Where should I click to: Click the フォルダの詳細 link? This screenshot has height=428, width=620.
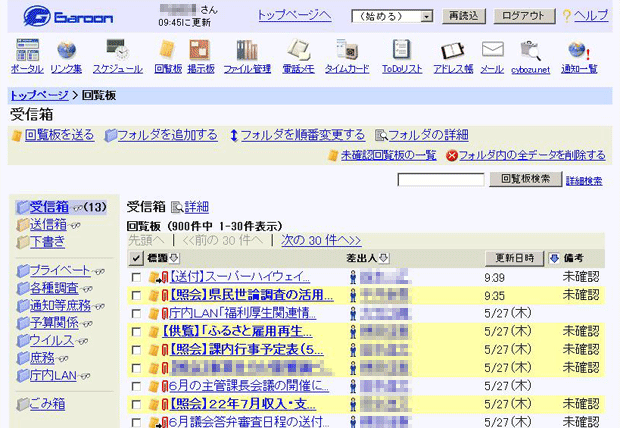[428, 135]
